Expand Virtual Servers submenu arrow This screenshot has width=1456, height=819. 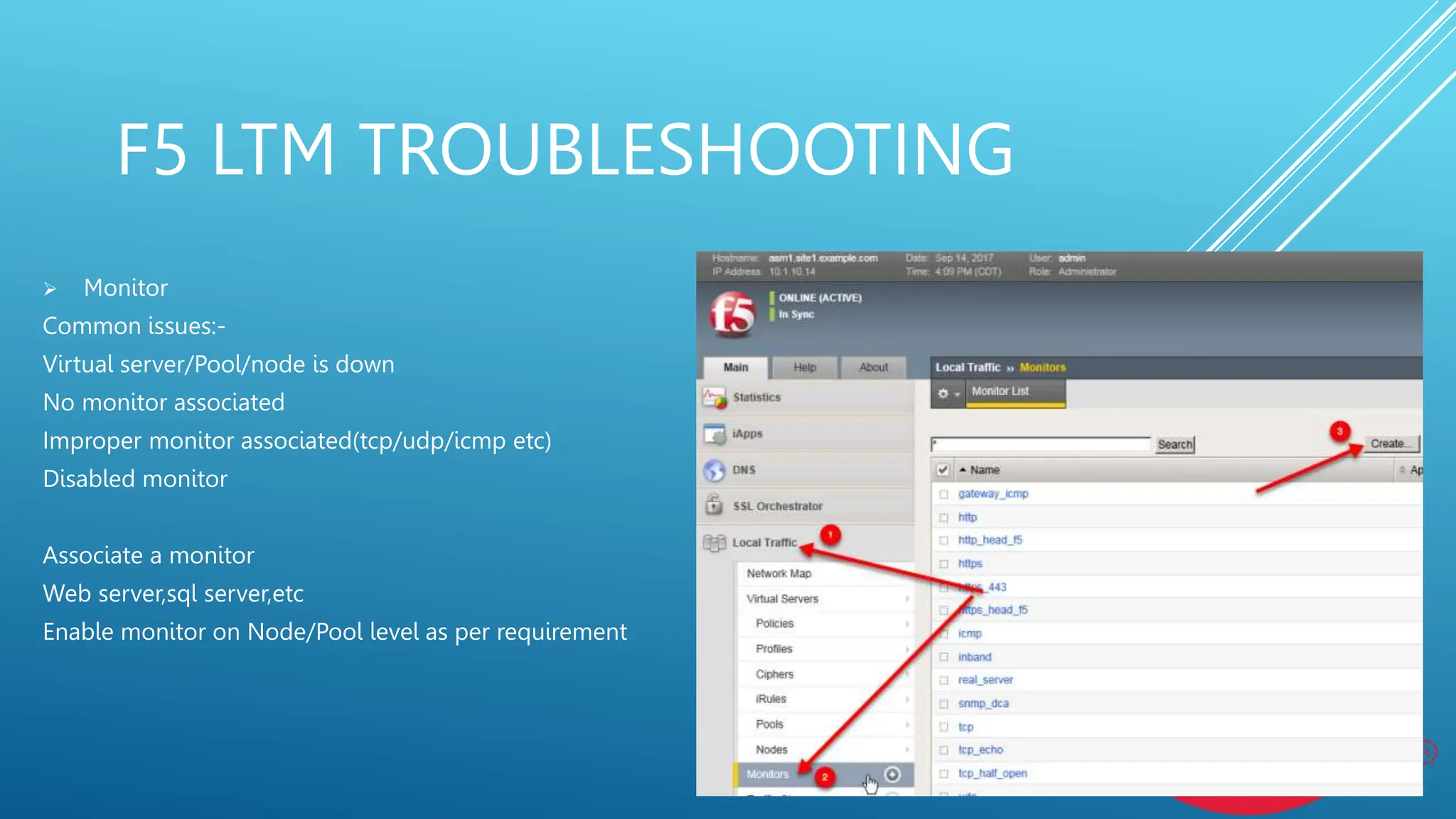[x=907, y=599]
